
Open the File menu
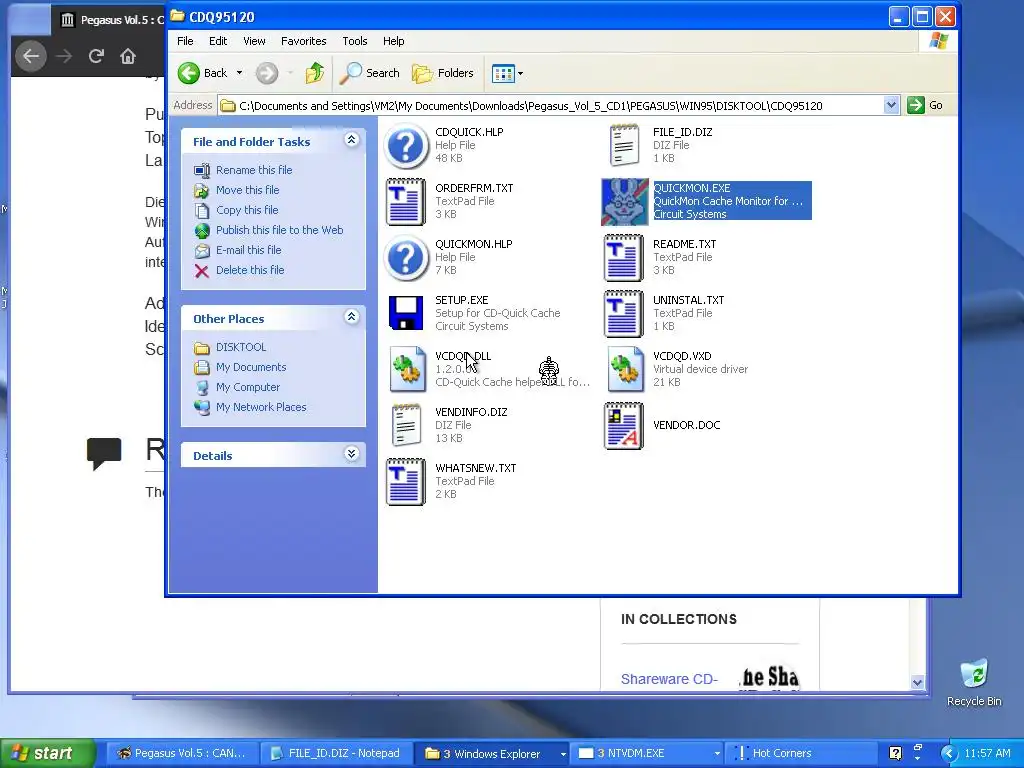click(185, 40)
